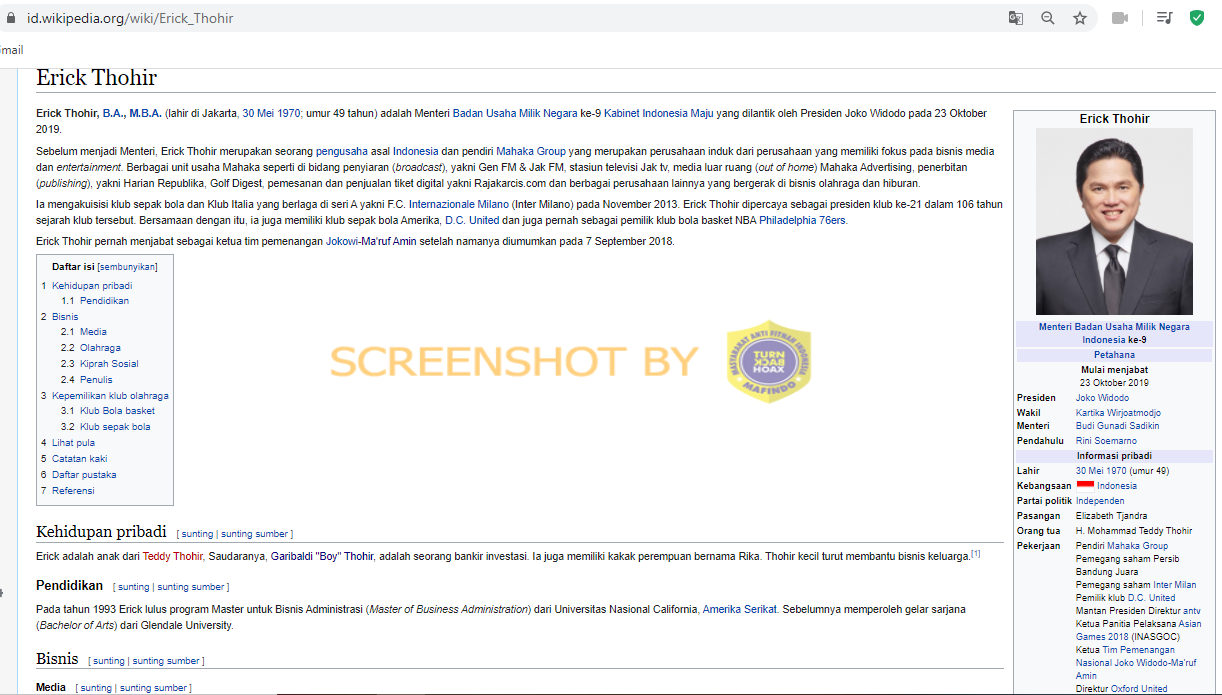Hide table of contents via sembunyikan

127,267
